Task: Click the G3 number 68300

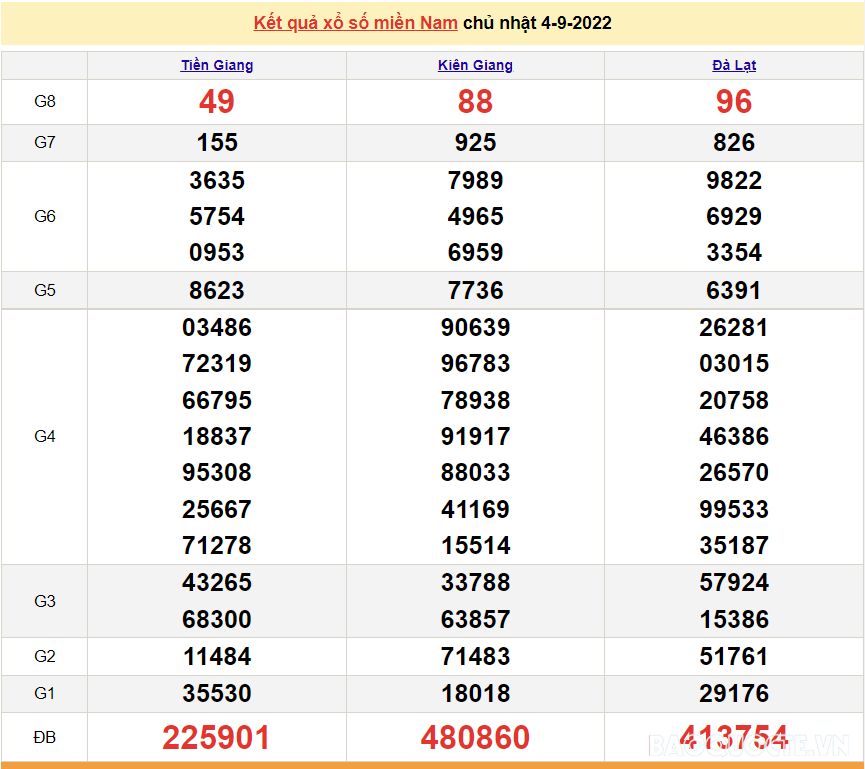Action: click(217, 620)
